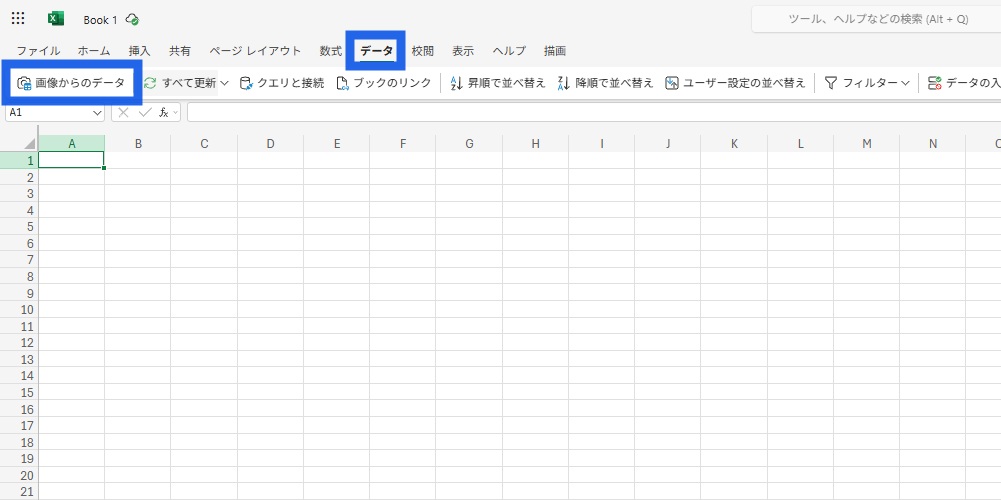This screenshot has width=1001, height=500.
Task: Switch to the 挿入 tab
Action: point(139,51)
